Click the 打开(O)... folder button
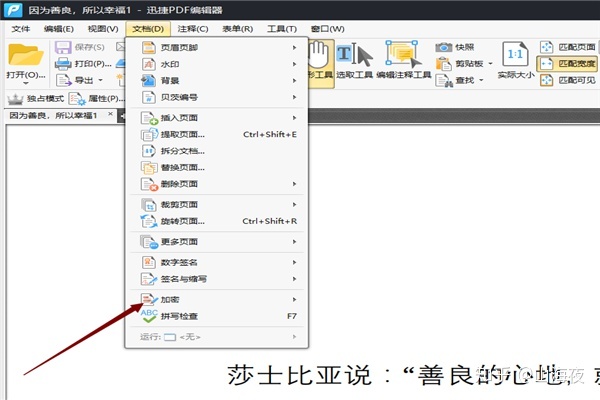The image size is (600, 400). pos(26,63)
